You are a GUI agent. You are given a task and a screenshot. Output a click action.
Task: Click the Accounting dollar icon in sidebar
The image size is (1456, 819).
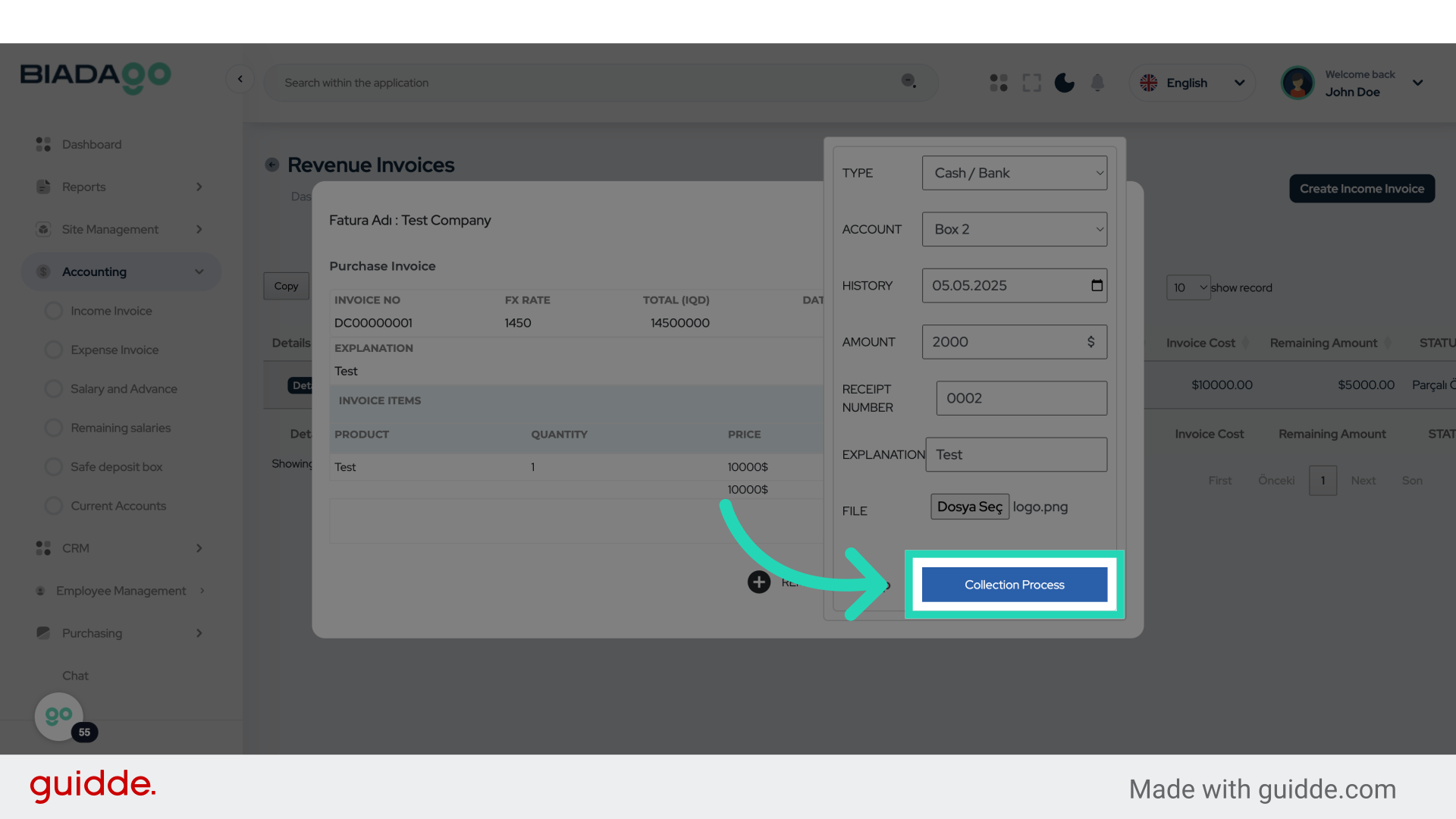[x=42, y=271]
